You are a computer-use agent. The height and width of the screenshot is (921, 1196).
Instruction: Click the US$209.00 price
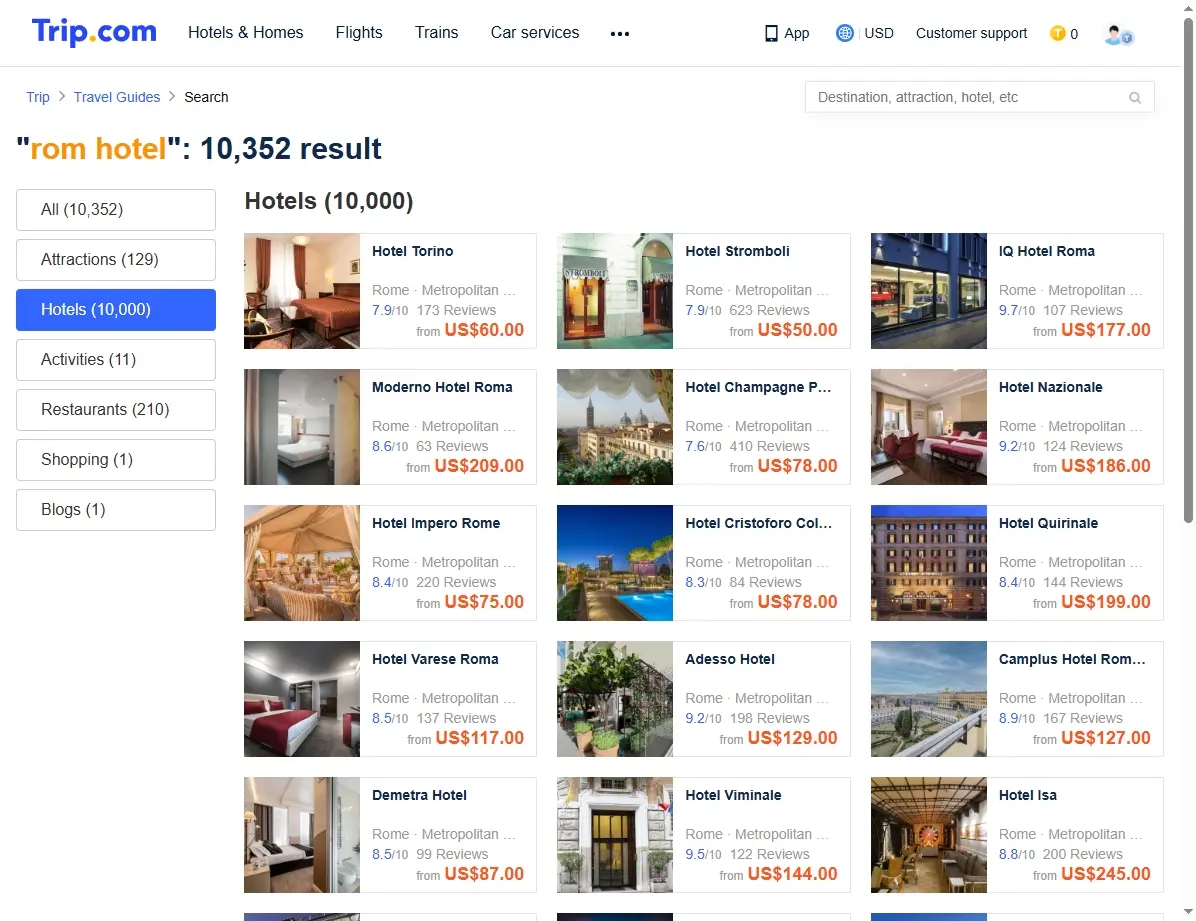tap(479, 465)
